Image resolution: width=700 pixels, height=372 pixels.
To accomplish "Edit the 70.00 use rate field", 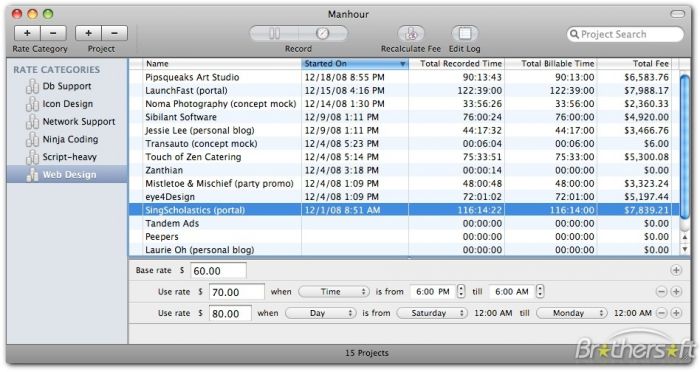I will [x=237, y=292].
